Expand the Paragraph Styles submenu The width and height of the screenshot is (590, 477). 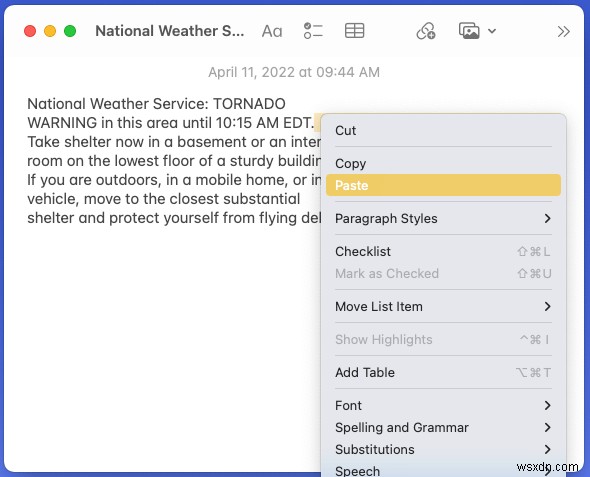click(x=443, y=218)
